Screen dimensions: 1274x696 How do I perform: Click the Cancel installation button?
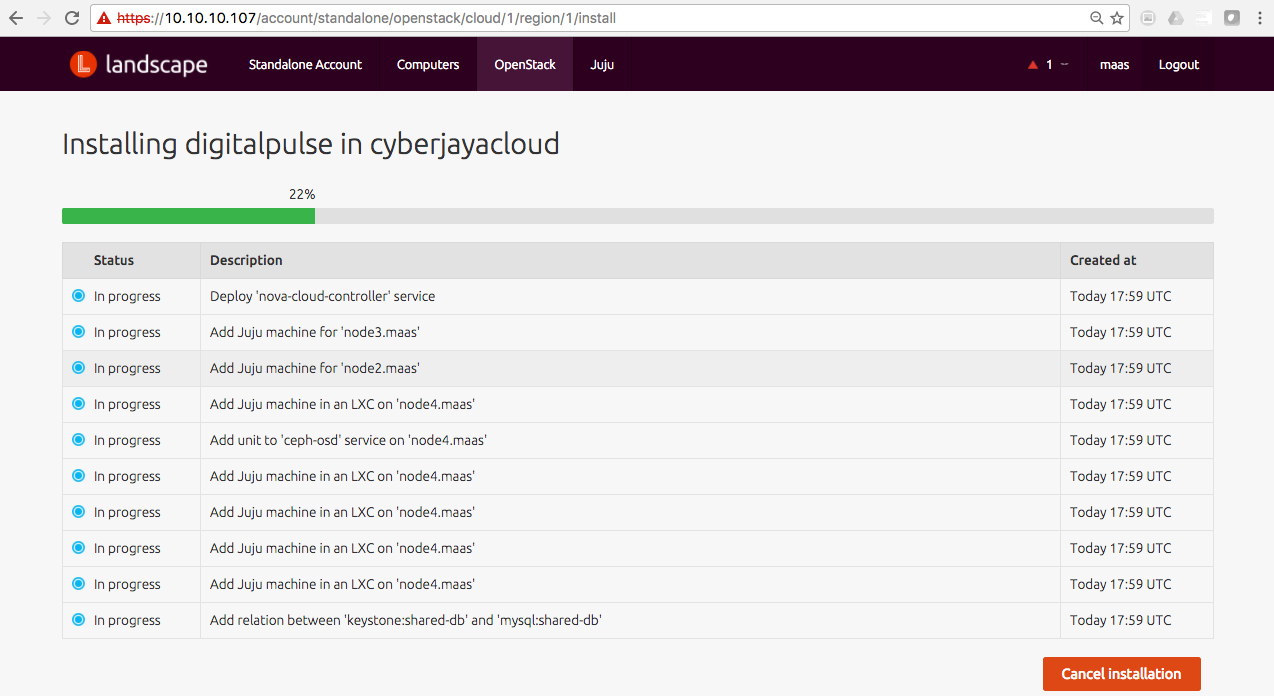(1121, 674)
